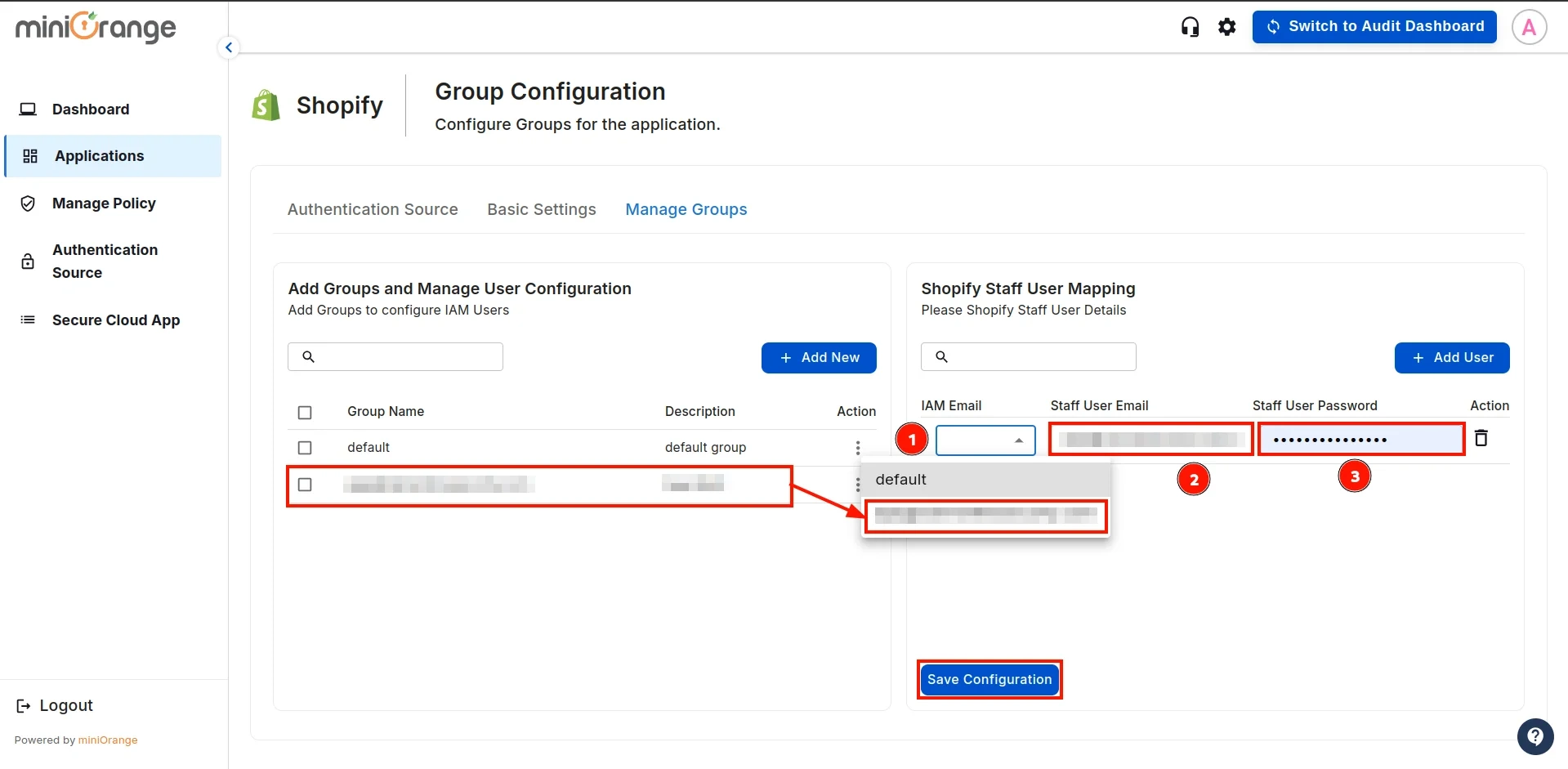This screenshot has height=769, width=1568.
Task: Toggle the select-all groups checkbox
Action: (305, 412)
